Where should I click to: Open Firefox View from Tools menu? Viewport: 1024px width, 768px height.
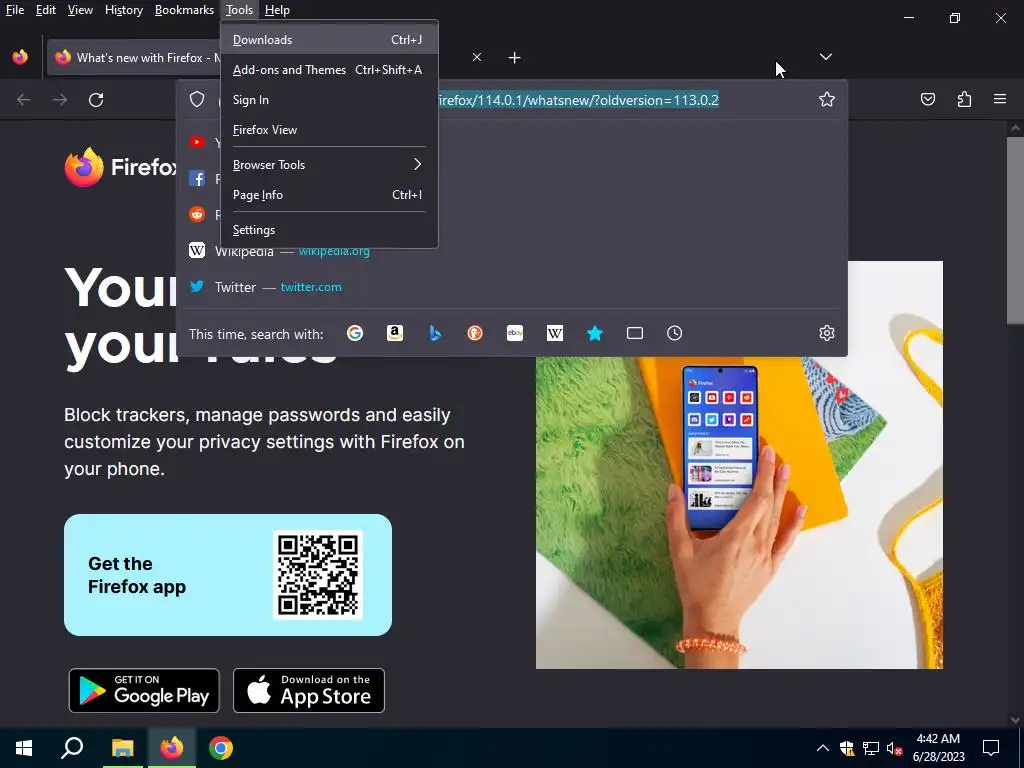[328, 130]
